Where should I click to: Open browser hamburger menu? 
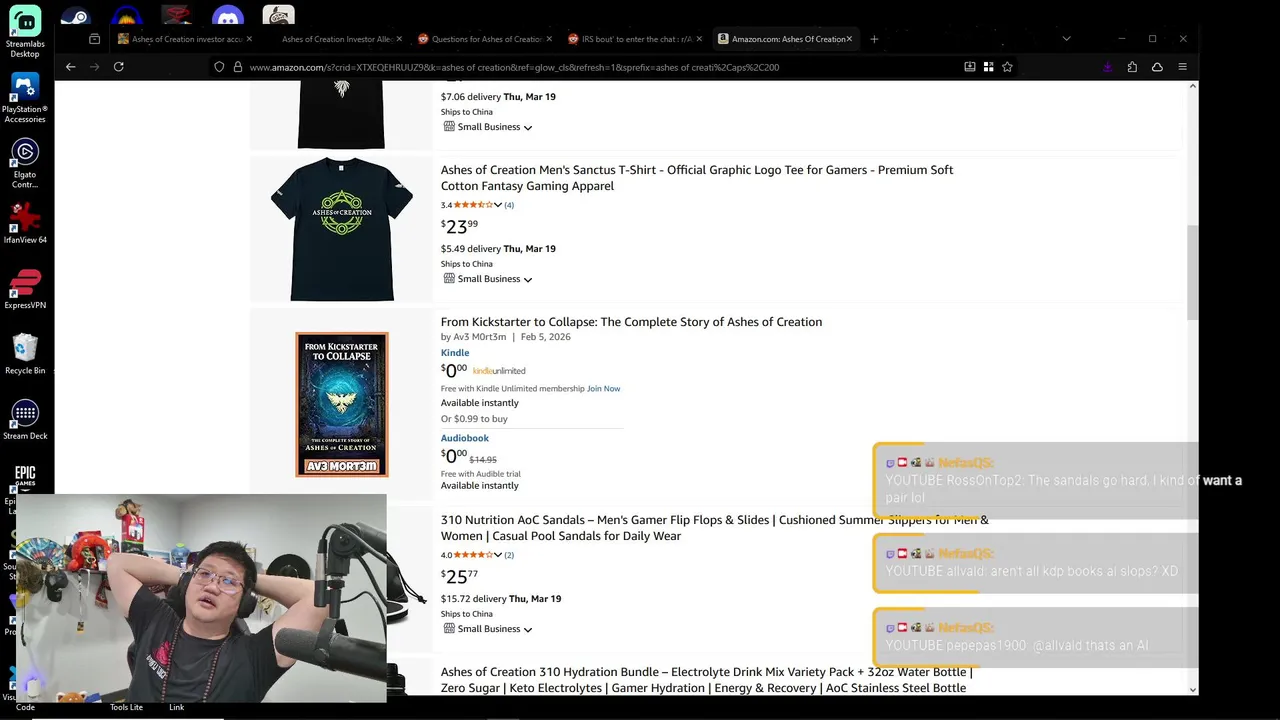point(1182,67)
